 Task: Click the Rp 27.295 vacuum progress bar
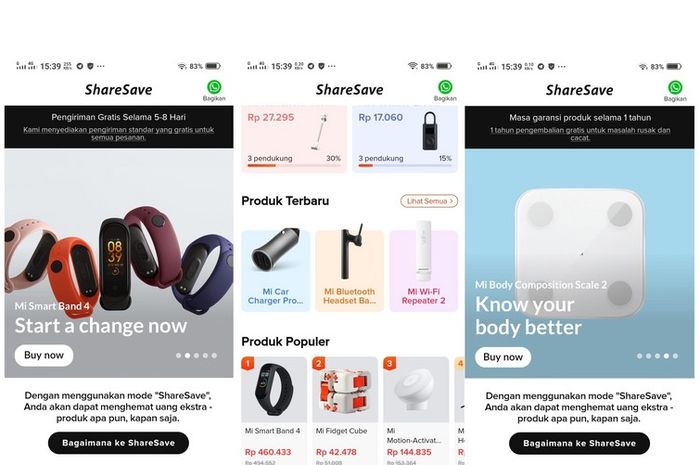[x=294, y=166]
